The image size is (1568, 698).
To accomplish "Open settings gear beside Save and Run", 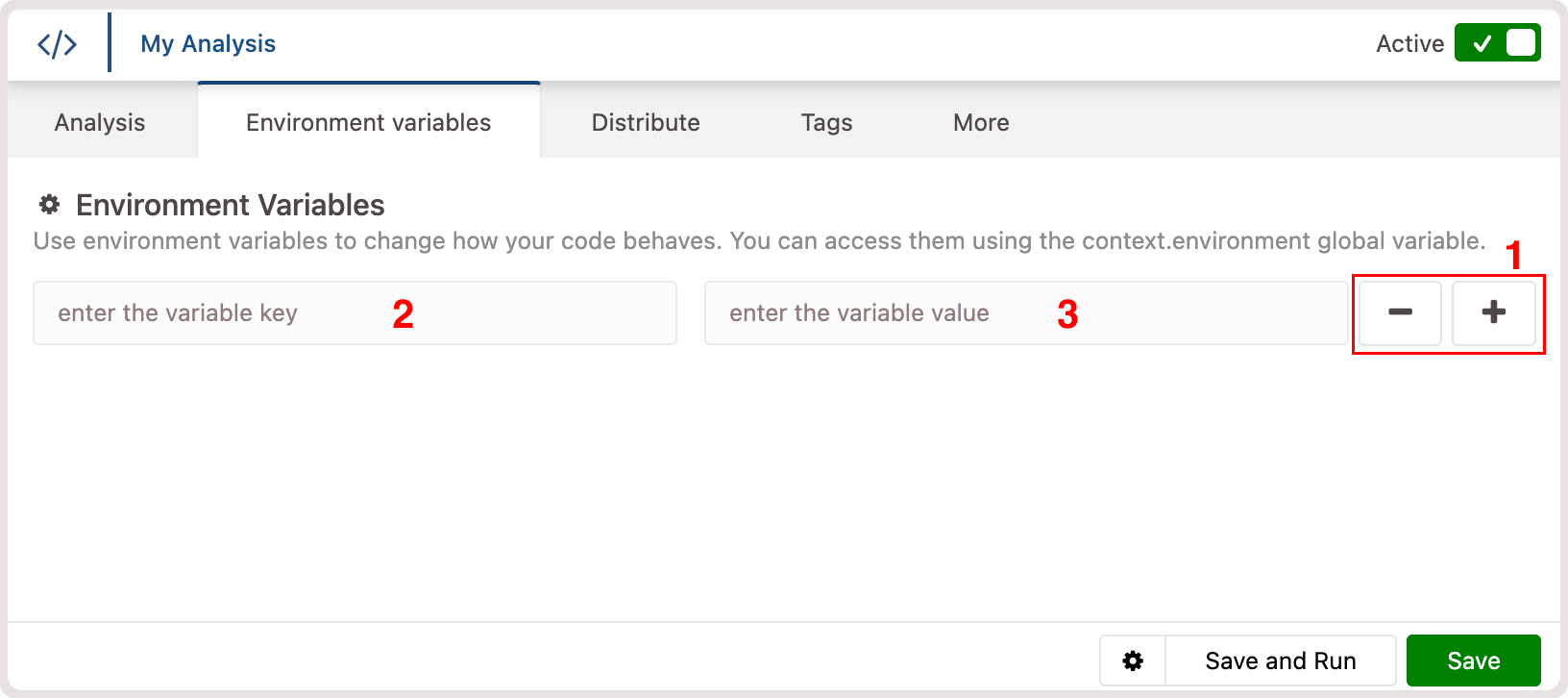I will tap(1133, 661).
